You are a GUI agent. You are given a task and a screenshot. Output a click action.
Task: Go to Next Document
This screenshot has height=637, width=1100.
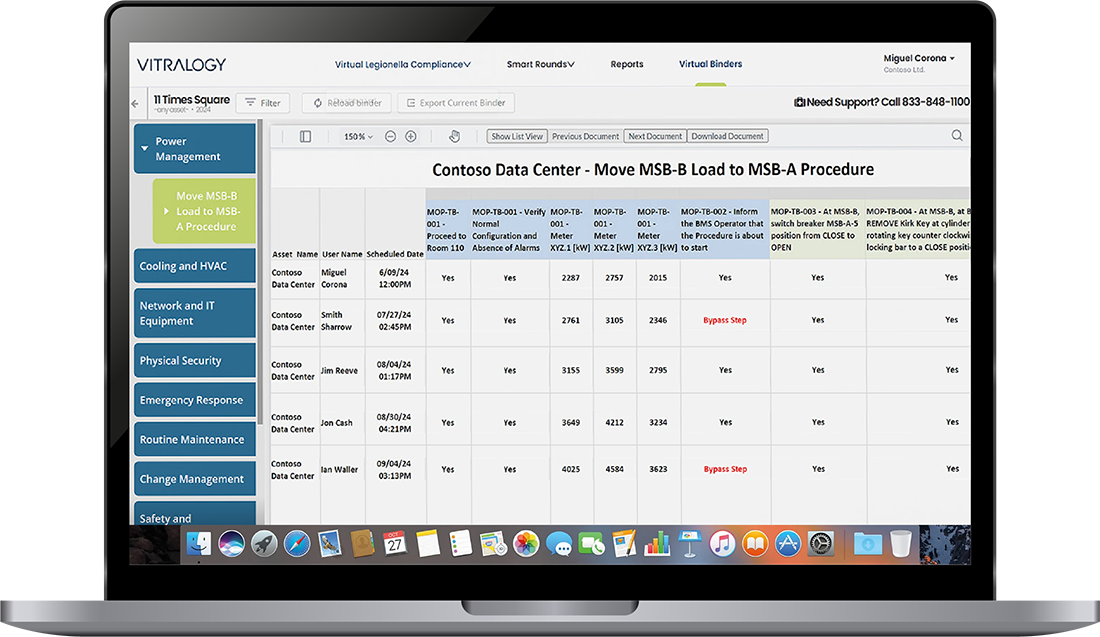click(655, 136)
